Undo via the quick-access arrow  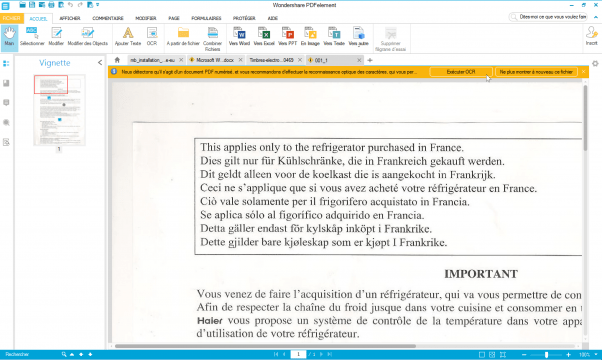[x=71, y=5]
